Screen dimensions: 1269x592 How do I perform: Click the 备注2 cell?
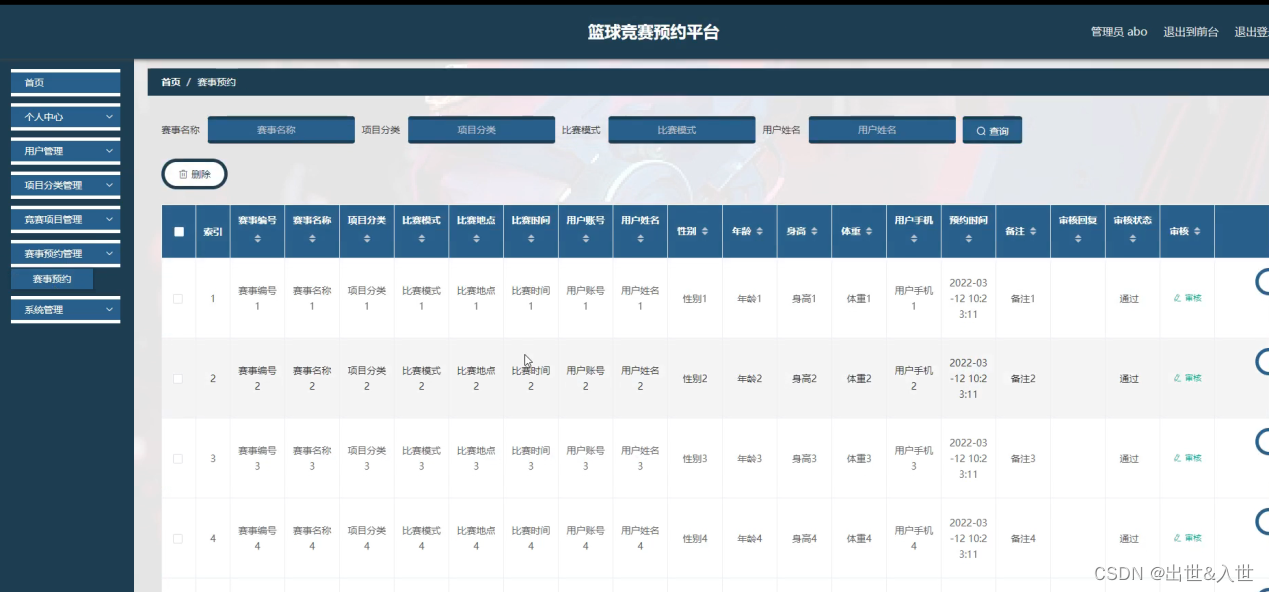[x=1023, y=379]
